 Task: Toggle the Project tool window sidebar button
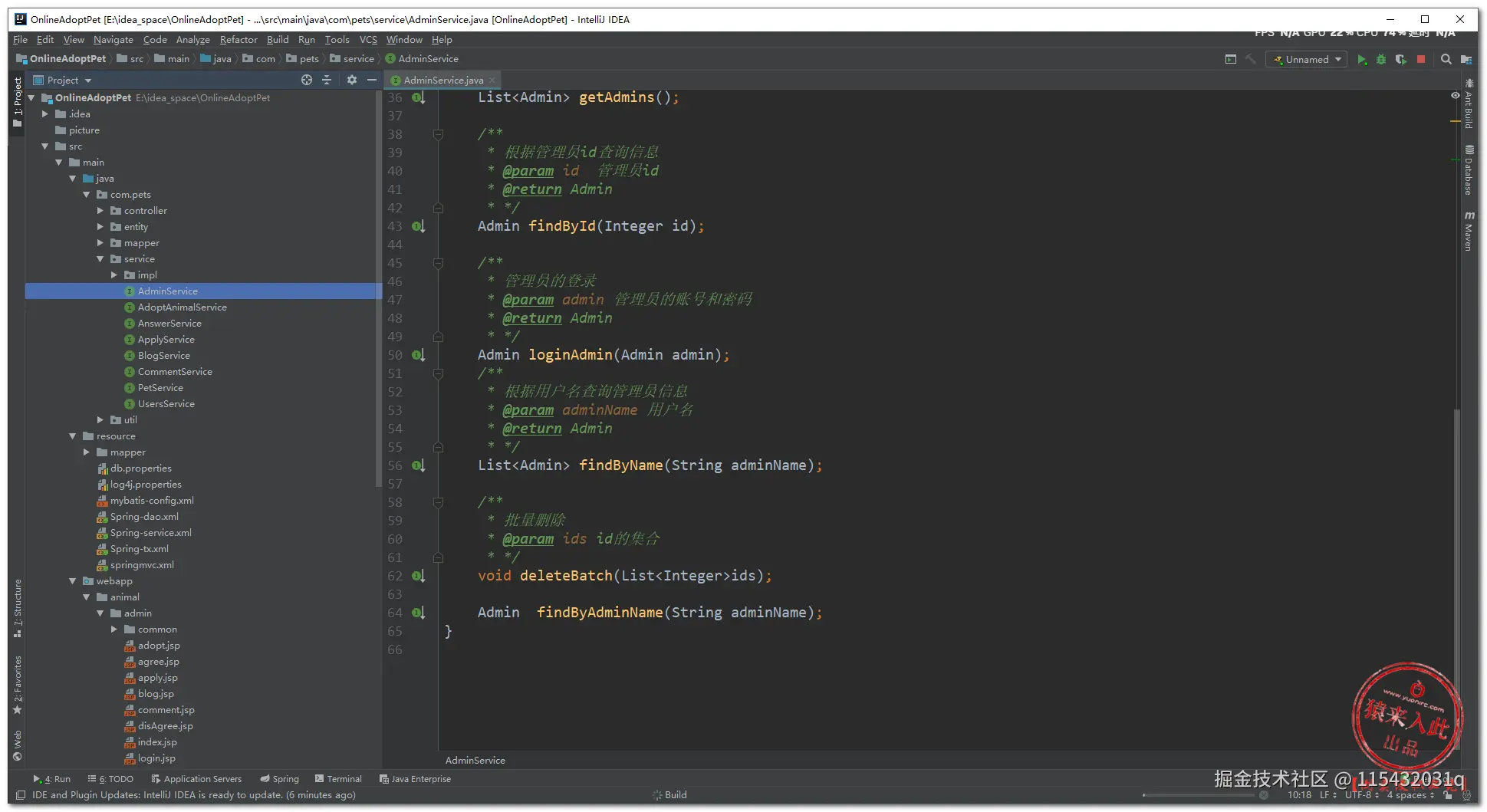[17, 103]
